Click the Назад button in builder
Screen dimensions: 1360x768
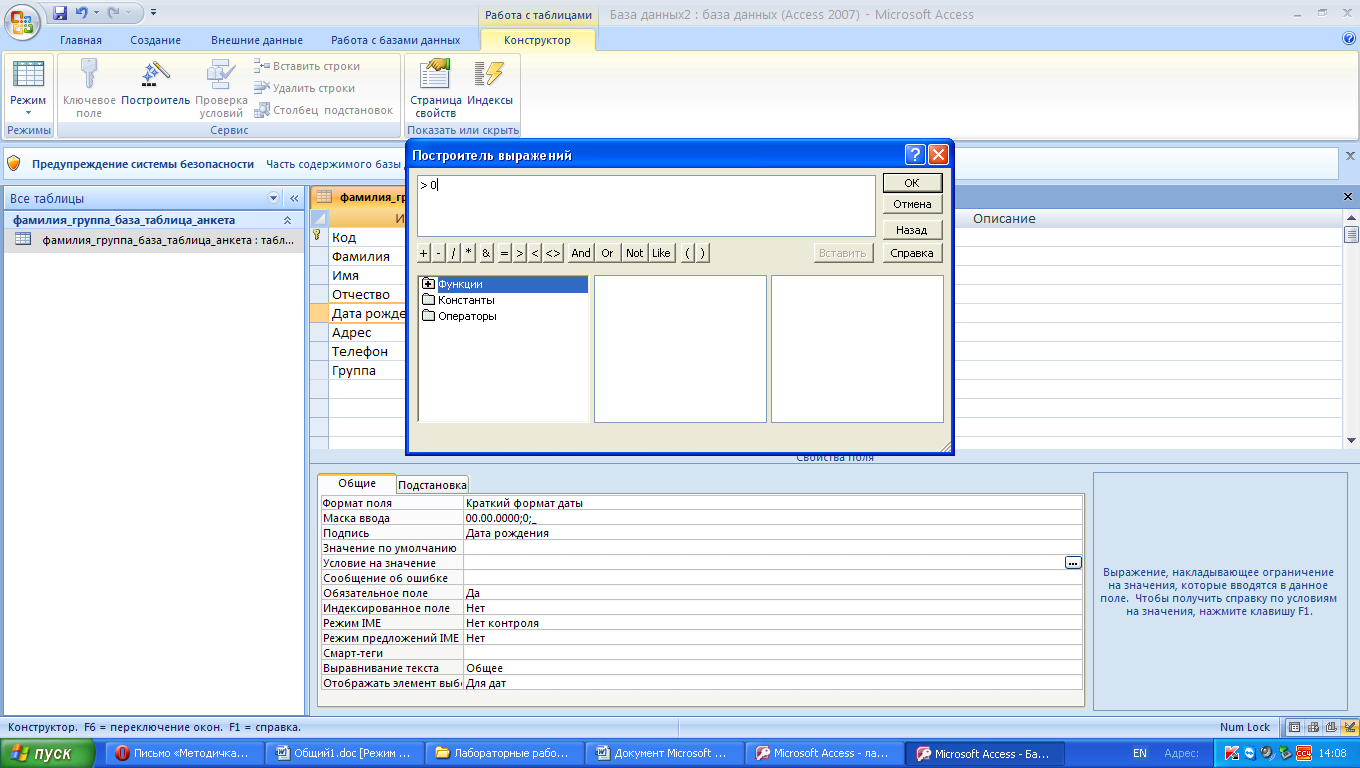pos(912,230)
